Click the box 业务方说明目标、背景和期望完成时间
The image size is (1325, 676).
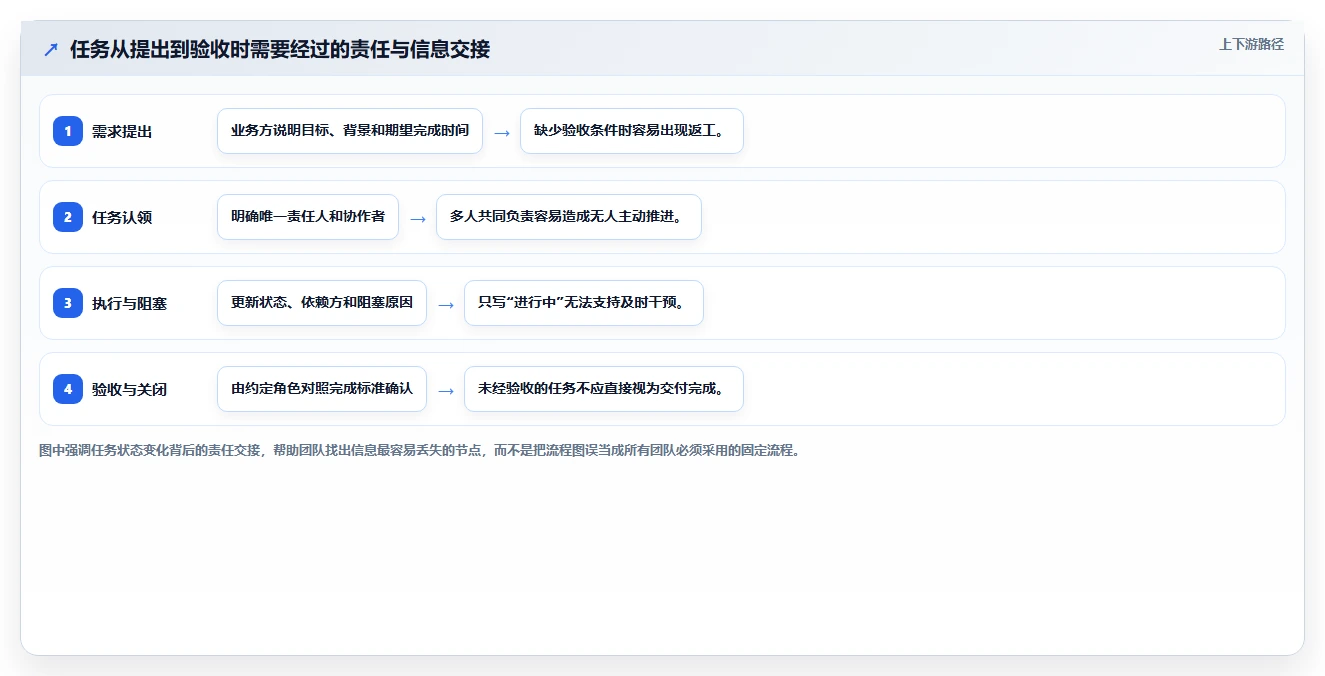[350, 131]
